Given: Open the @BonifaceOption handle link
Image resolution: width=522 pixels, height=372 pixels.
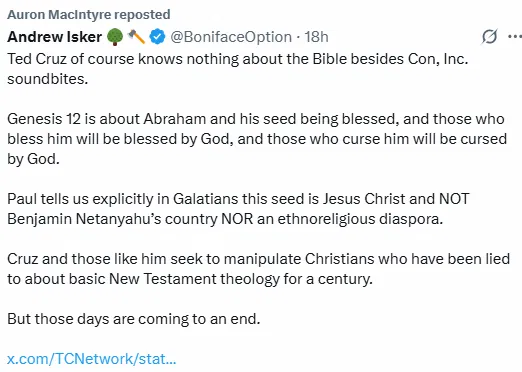Looking at the screenshot, I should point(231,37).
